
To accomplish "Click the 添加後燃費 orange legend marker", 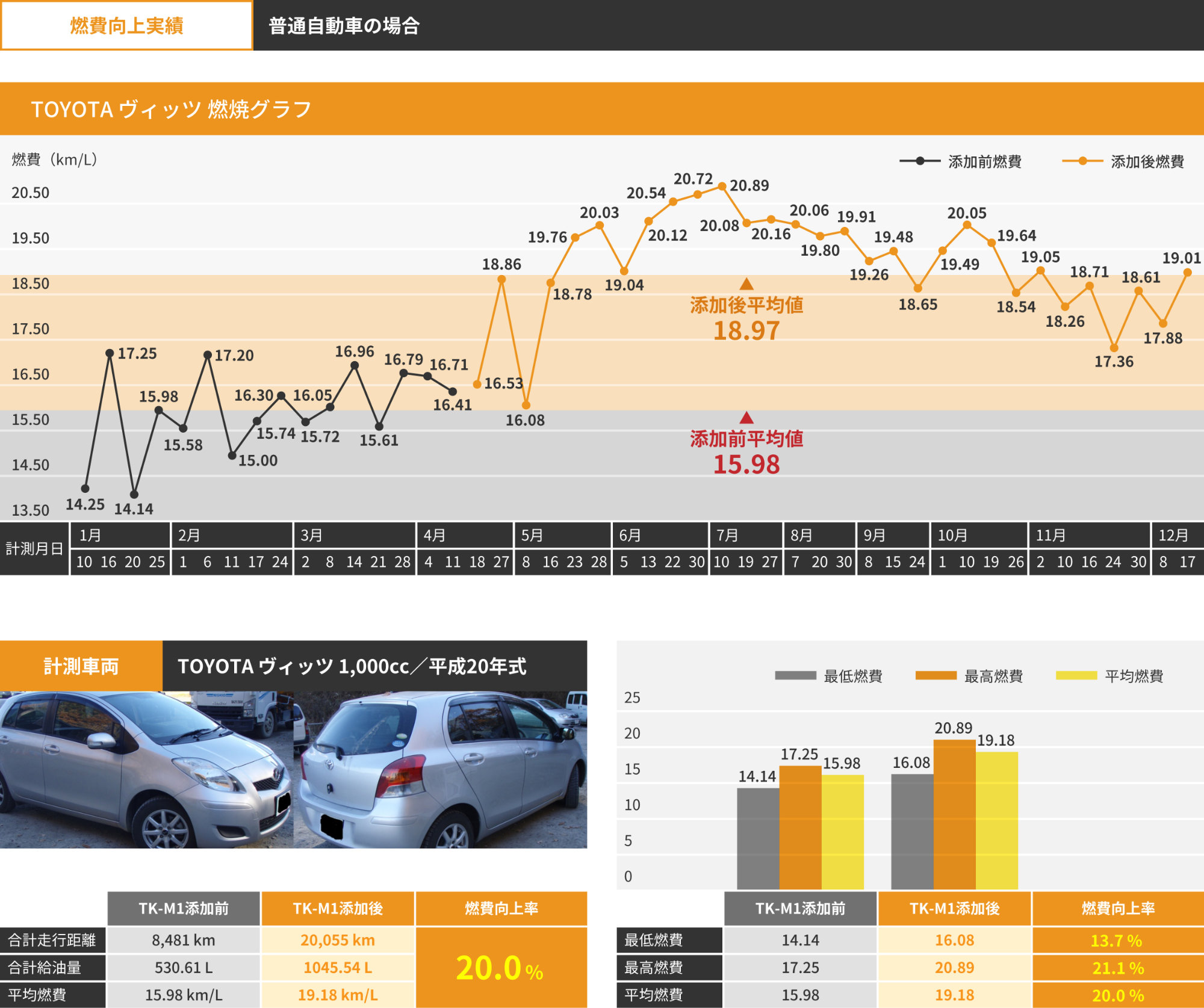I will (1082, 161).
